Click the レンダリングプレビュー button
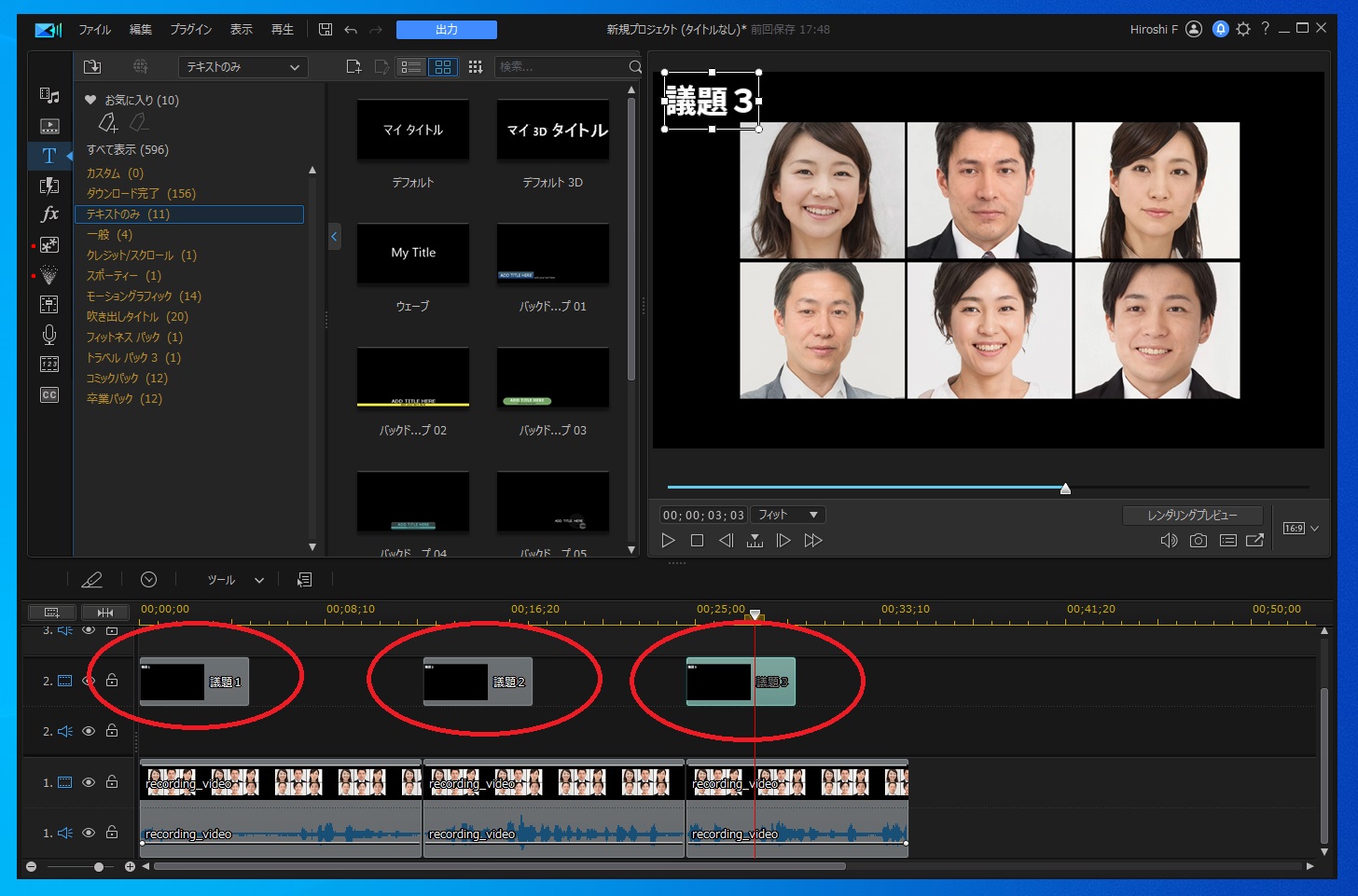This screenshot has width=1358, height=896. tap(1192, 515)
